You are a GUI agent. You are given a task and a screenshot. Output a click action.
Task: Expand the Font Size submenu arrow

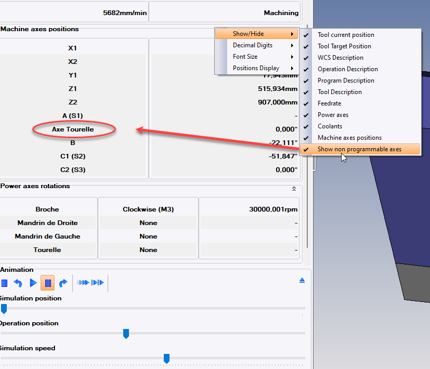(x=292, y=57)
